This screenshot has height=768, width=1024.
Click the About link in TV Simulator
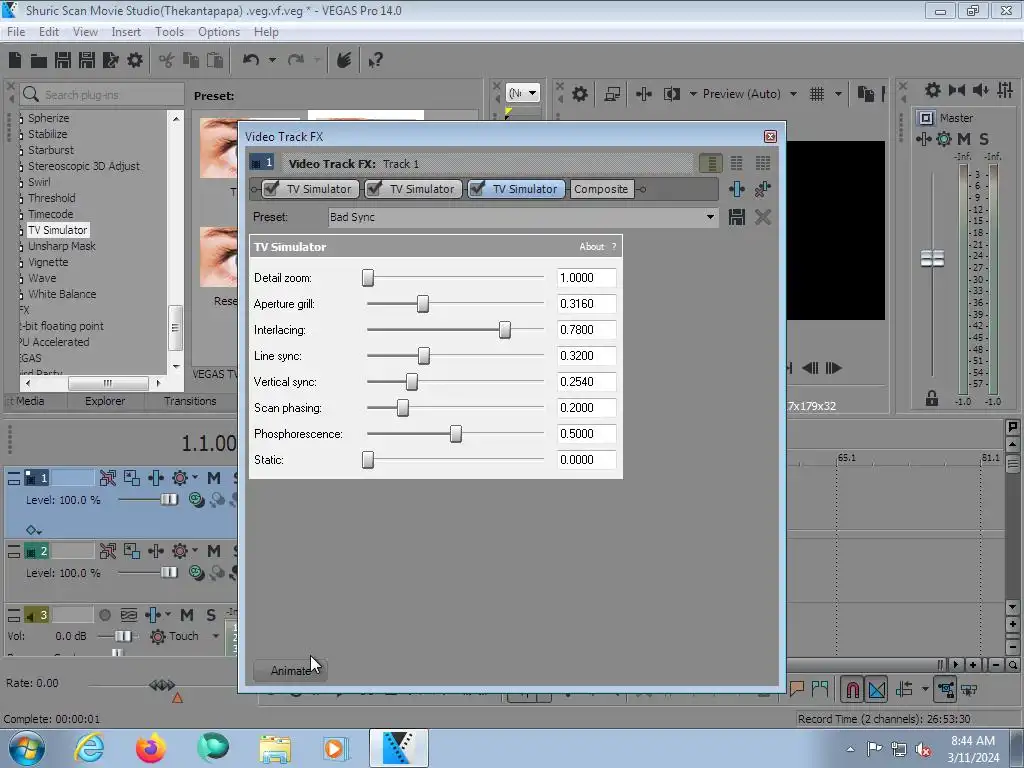[592, 247]
